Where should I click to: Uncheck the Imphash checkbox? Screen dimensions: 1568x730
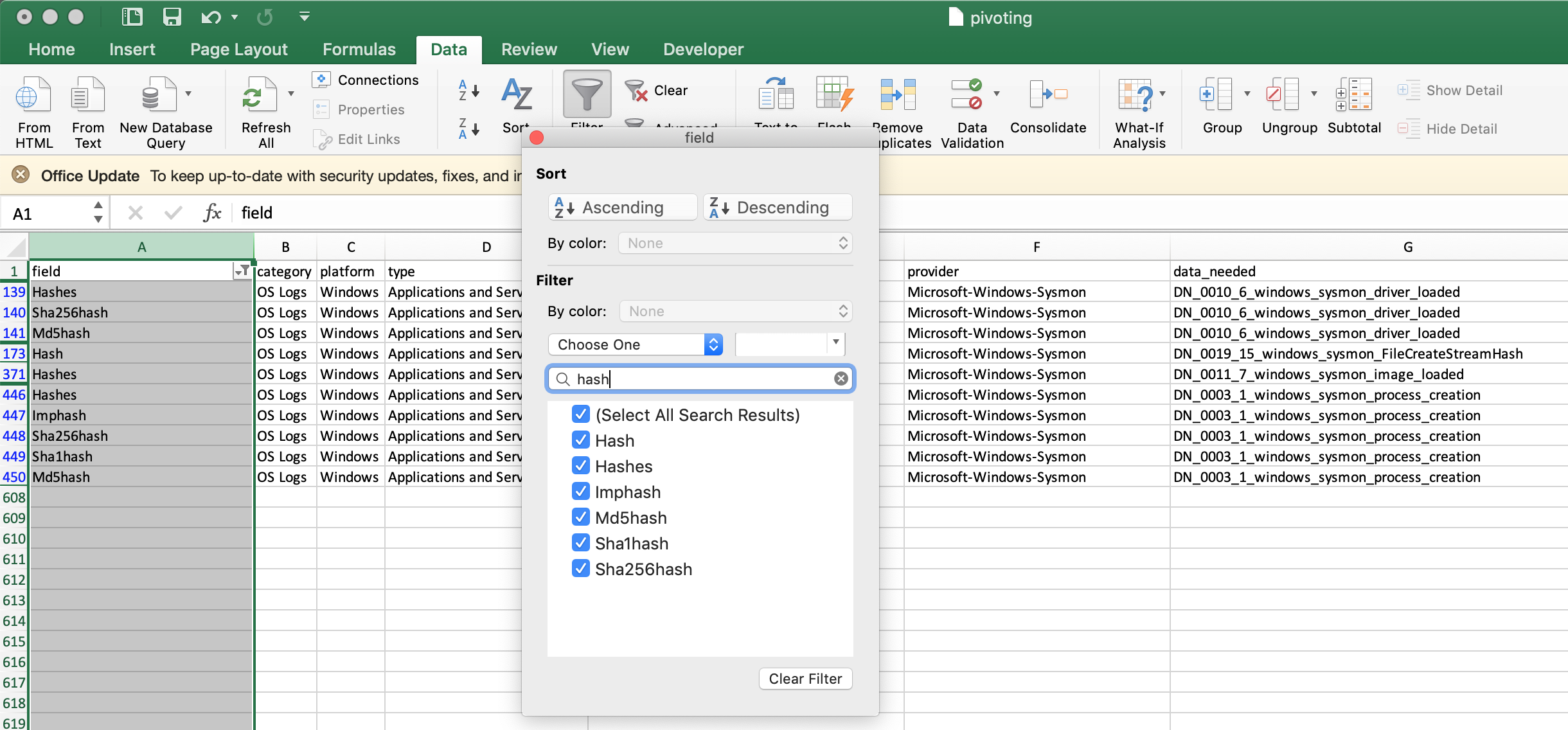[581, 492]
